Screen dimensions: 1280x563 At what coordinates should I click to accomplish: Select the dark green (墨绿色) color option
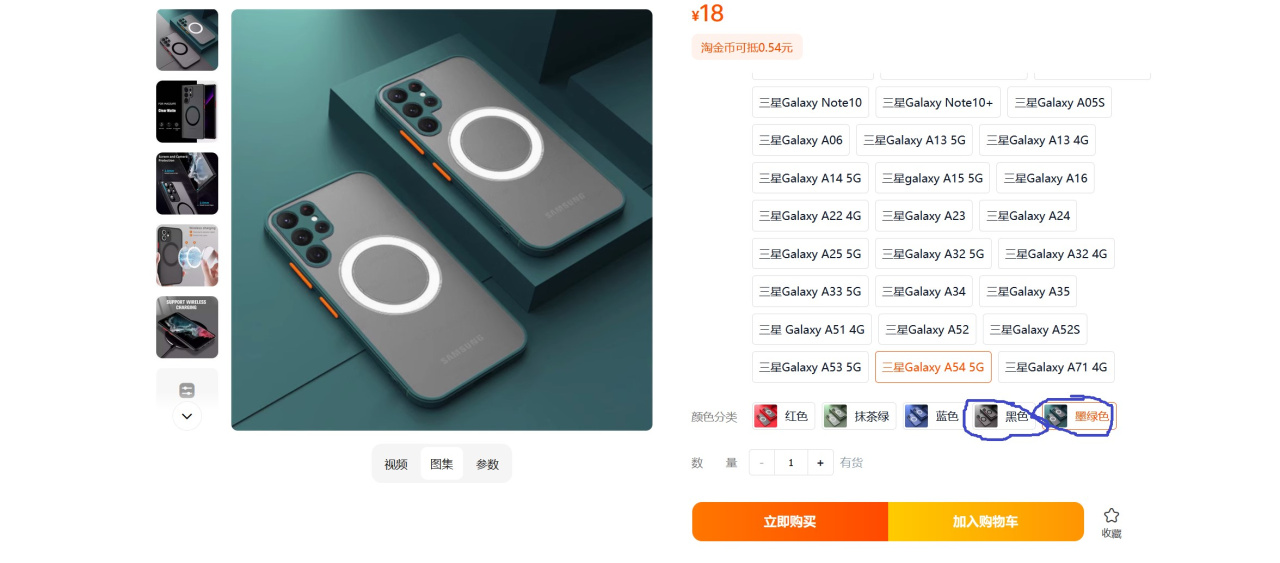pos(1079,416)
